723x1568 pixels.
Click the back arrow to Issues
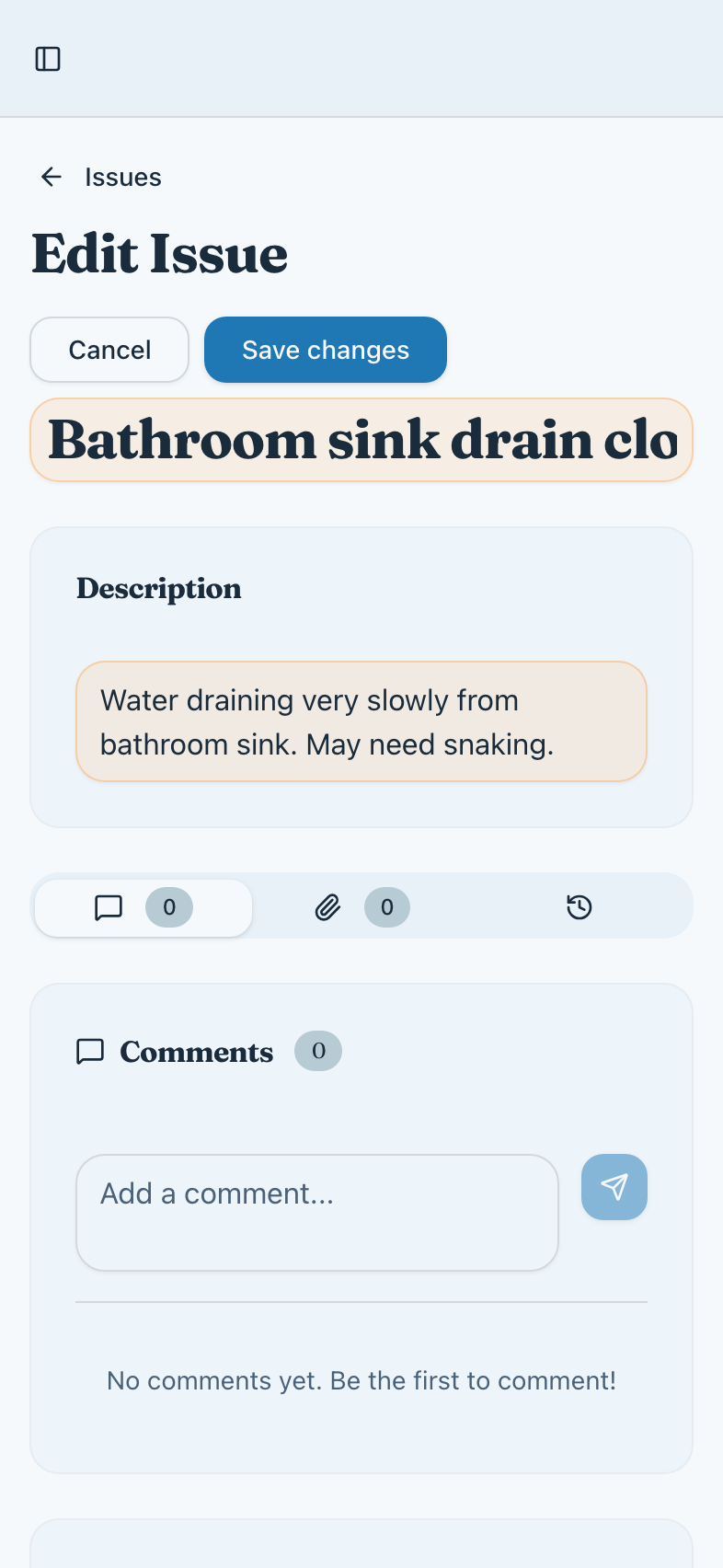pyautogui.click(x=51, y=177)
